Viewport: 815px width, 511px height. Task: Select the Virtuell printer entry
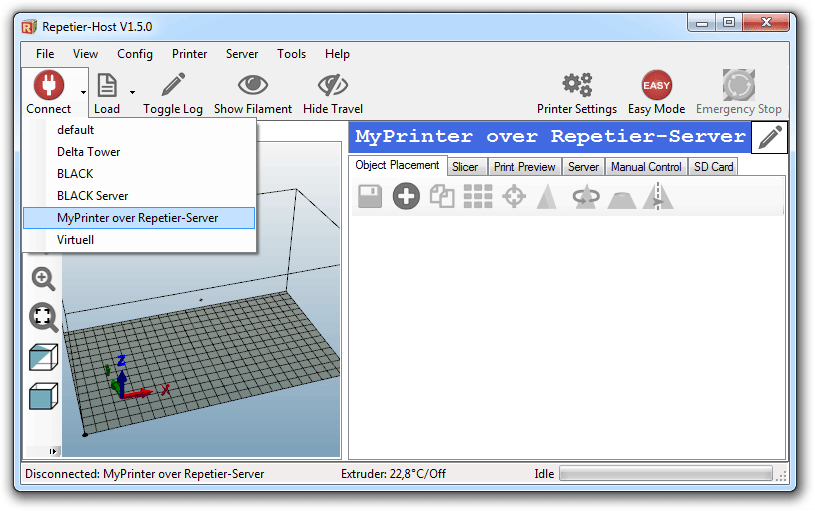tap(76, 240)
